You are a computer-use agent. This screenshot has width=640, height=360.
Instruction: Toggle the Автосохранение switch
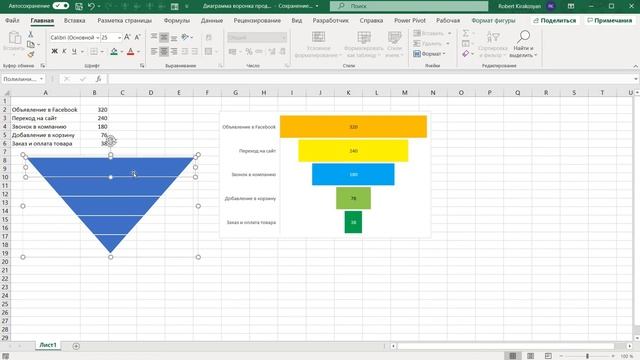point(60,6)
